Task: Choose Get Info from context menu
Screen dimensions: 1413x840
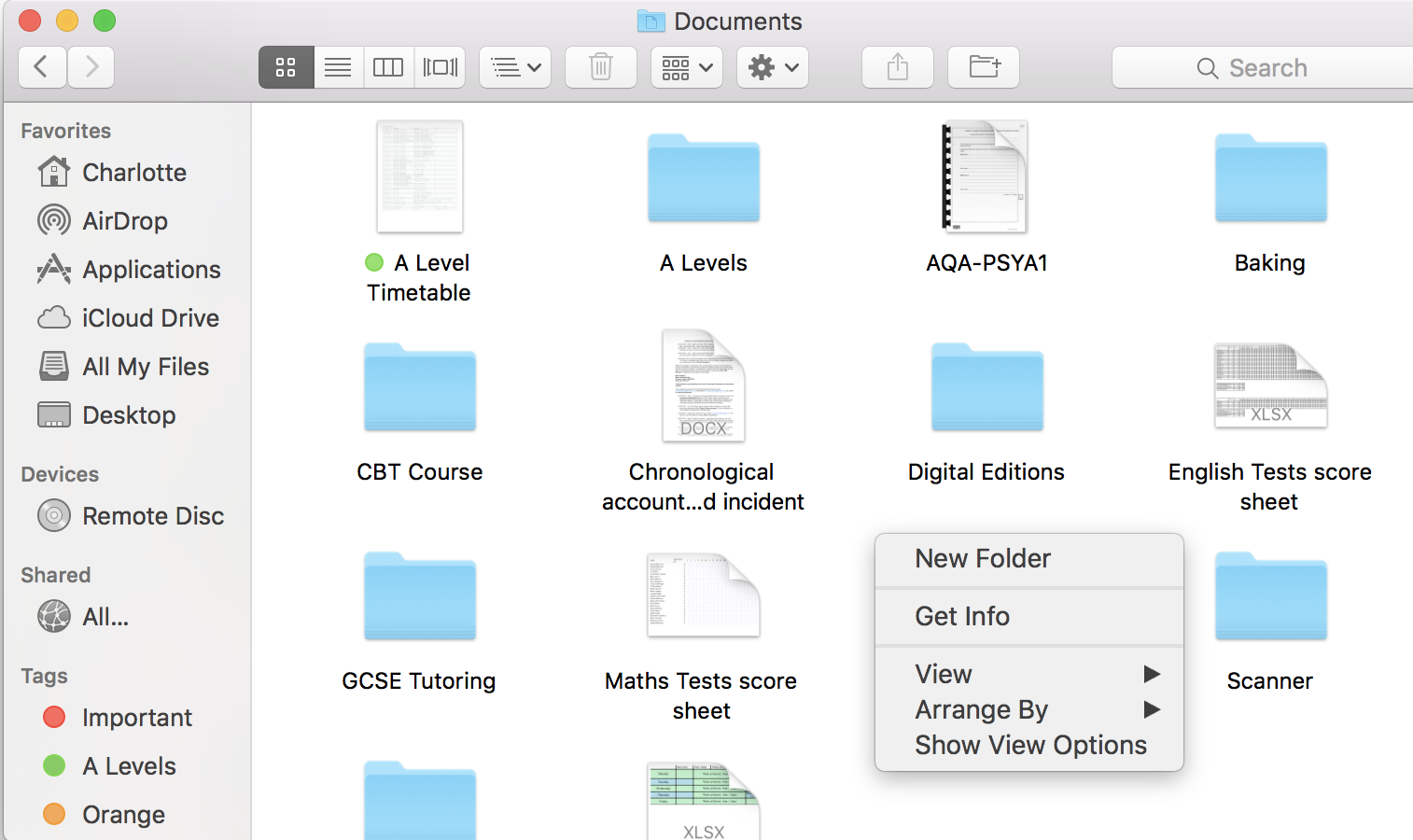Action: point(1029,616)
